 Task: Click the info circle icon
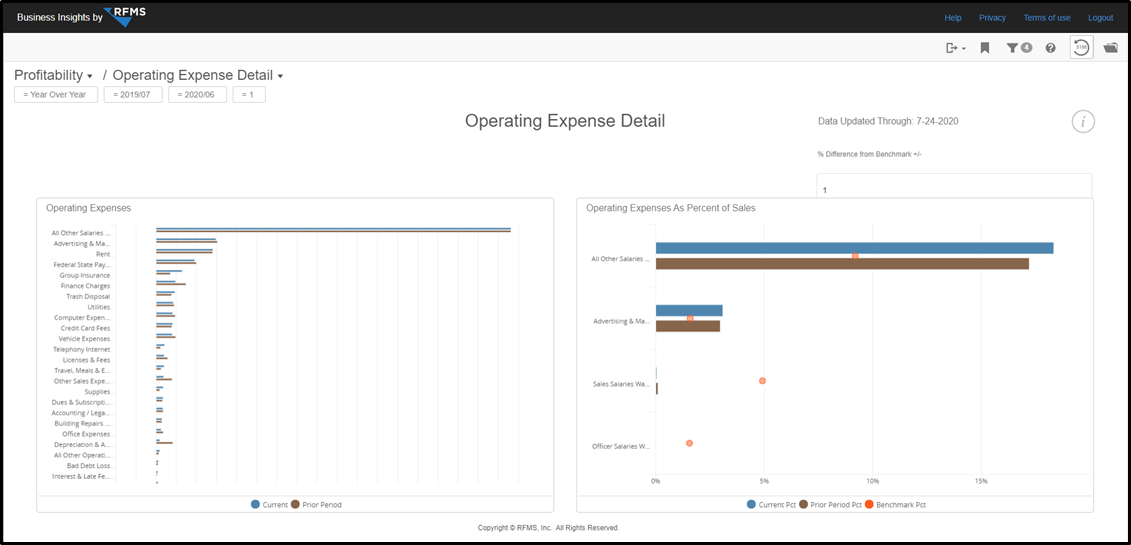pyautogui.click(x=1083, y=122)
